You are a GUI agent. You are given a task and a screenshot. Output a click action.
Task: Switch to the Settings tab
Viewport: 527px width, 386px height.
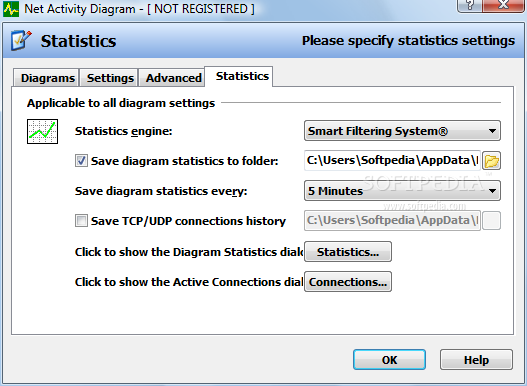tap(110, 78)
